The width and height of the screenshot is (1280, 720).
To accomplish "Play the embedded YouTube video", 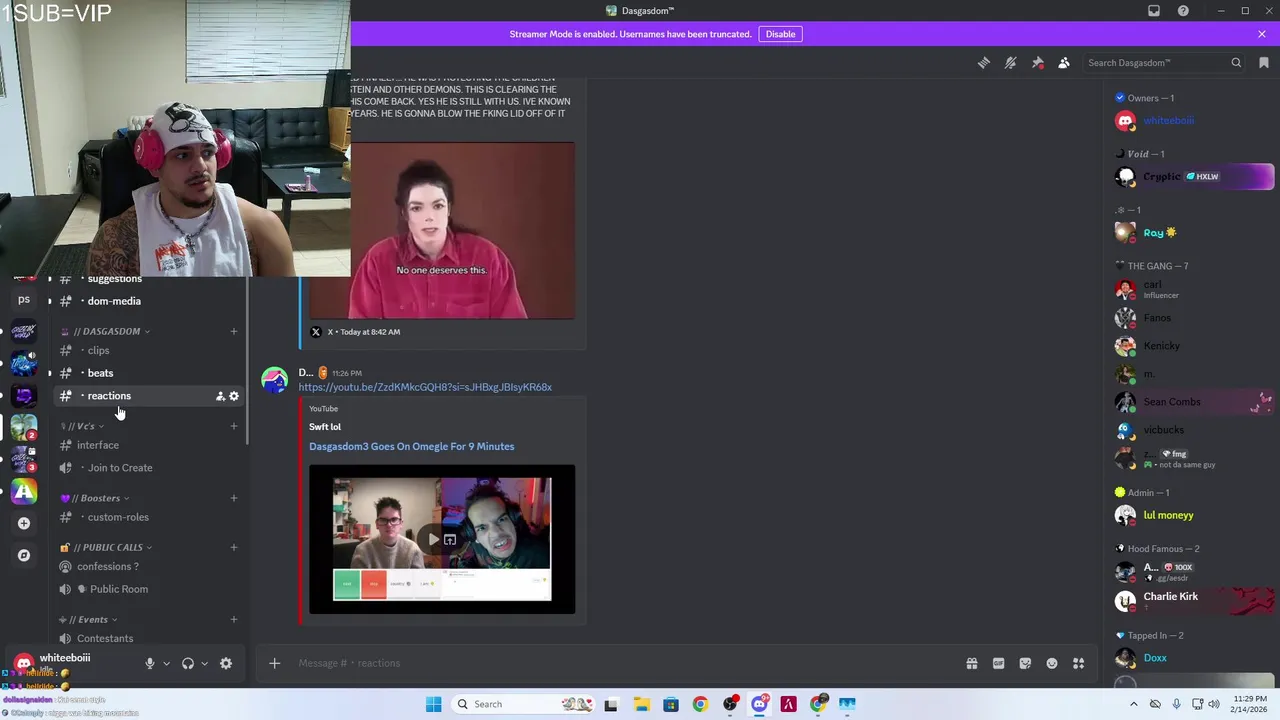I will click(433, 539).
